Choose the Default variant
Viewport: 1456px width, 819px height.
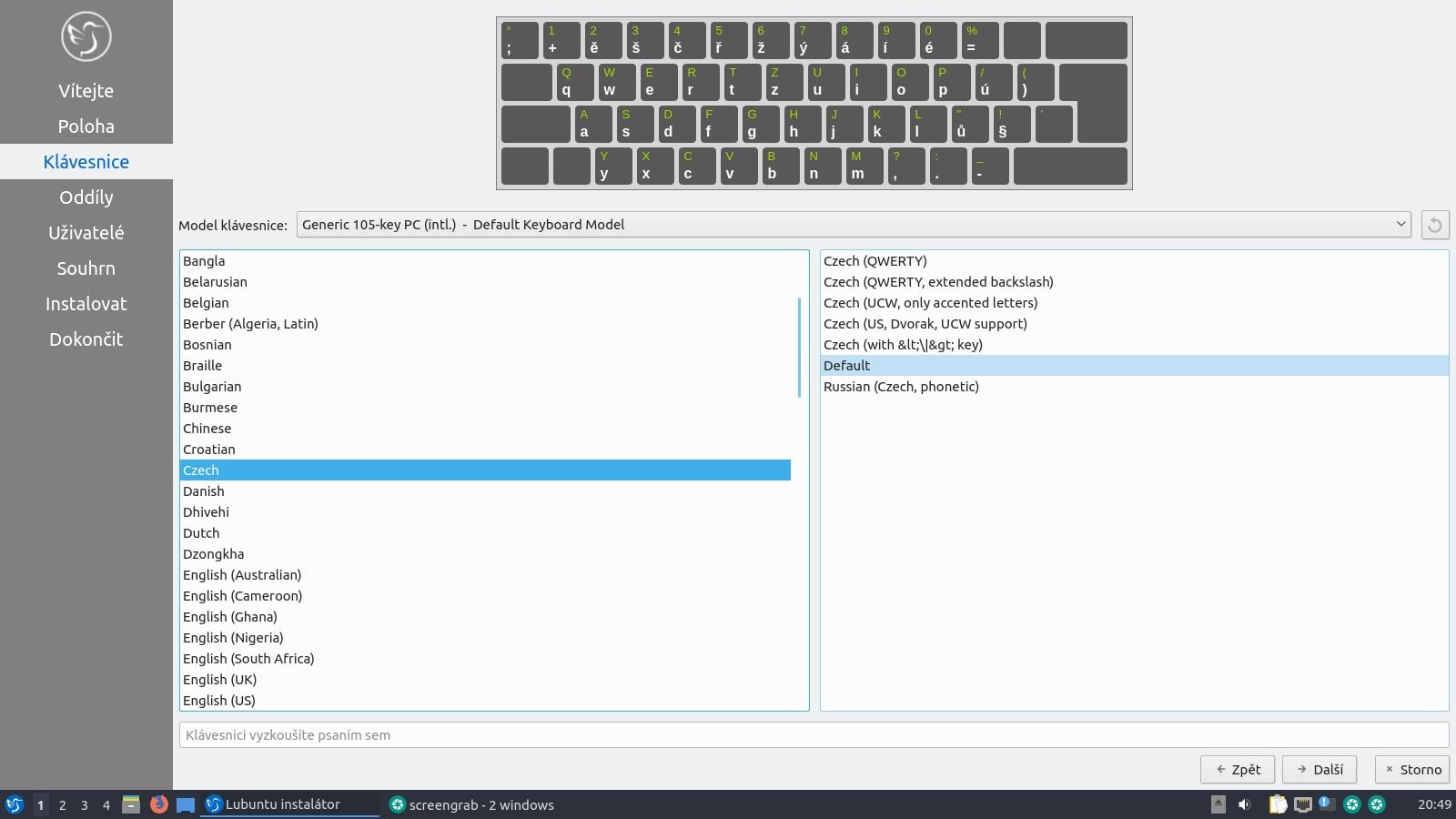(1134, 366)
